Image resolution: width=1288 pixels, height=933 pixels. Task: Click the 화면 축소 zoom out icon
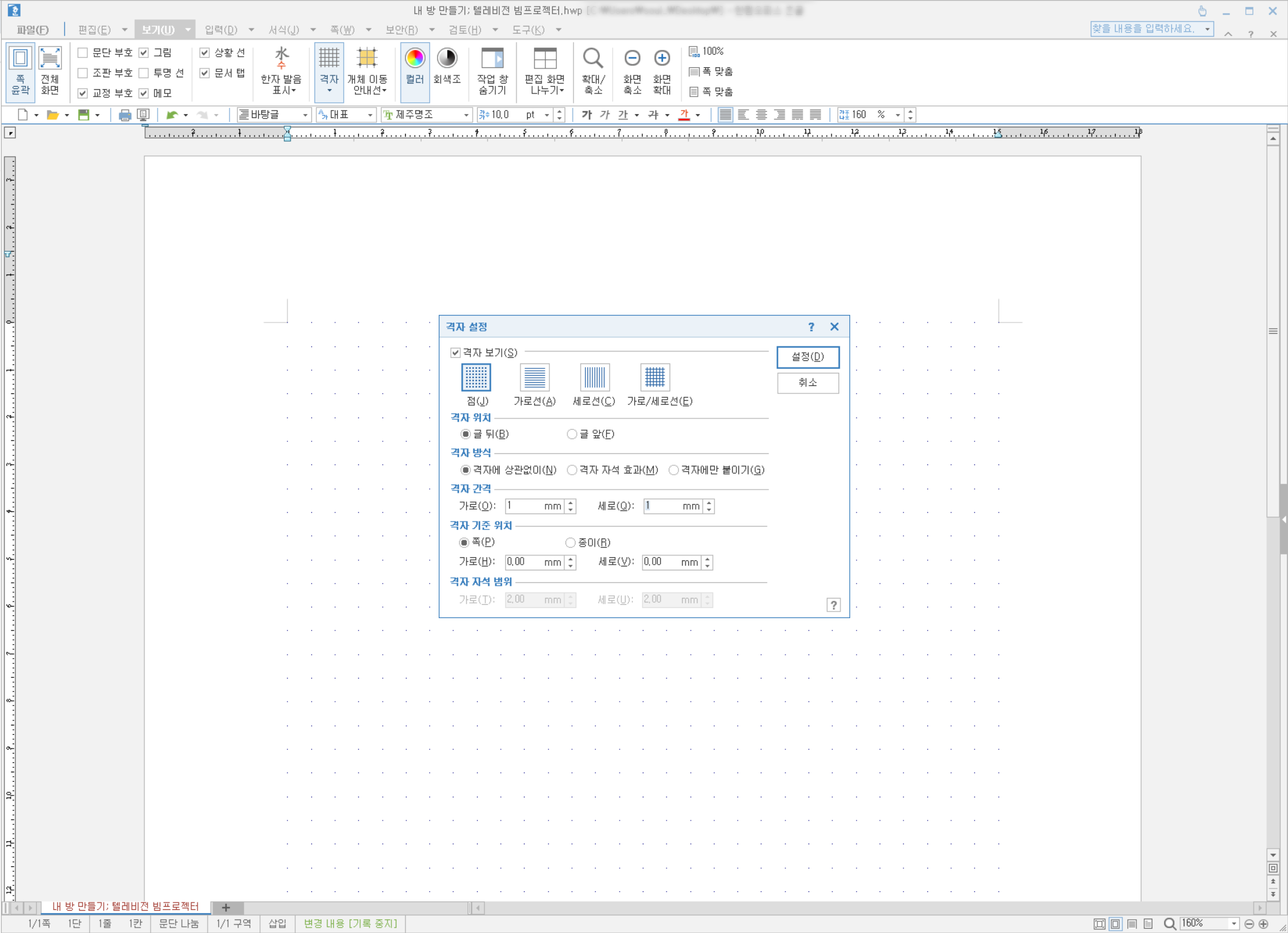click(x=632, y=59)
